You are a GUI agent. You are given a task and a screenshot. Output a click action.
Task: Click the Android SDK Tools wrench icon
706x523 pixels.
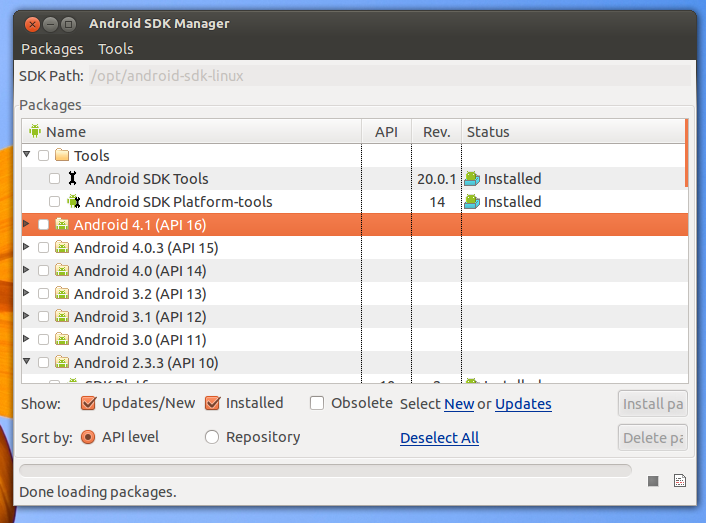click(72, 179)
